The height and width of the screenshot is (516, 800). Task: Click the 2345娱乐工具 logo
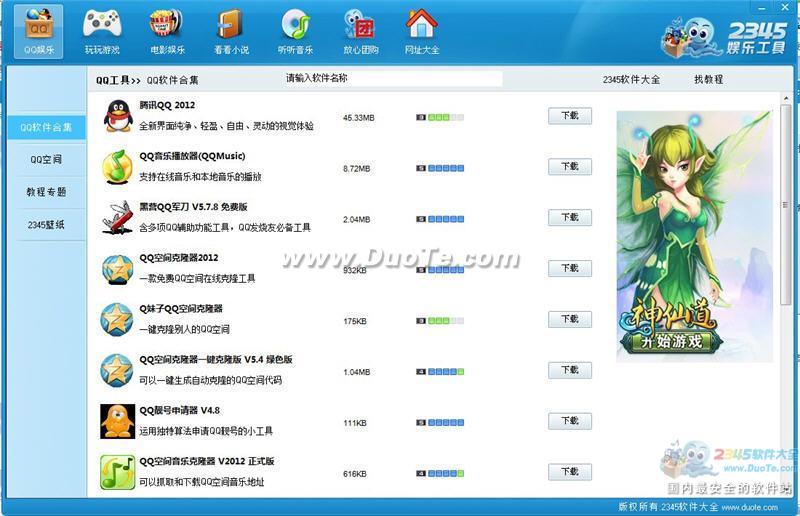click(724, 37)
